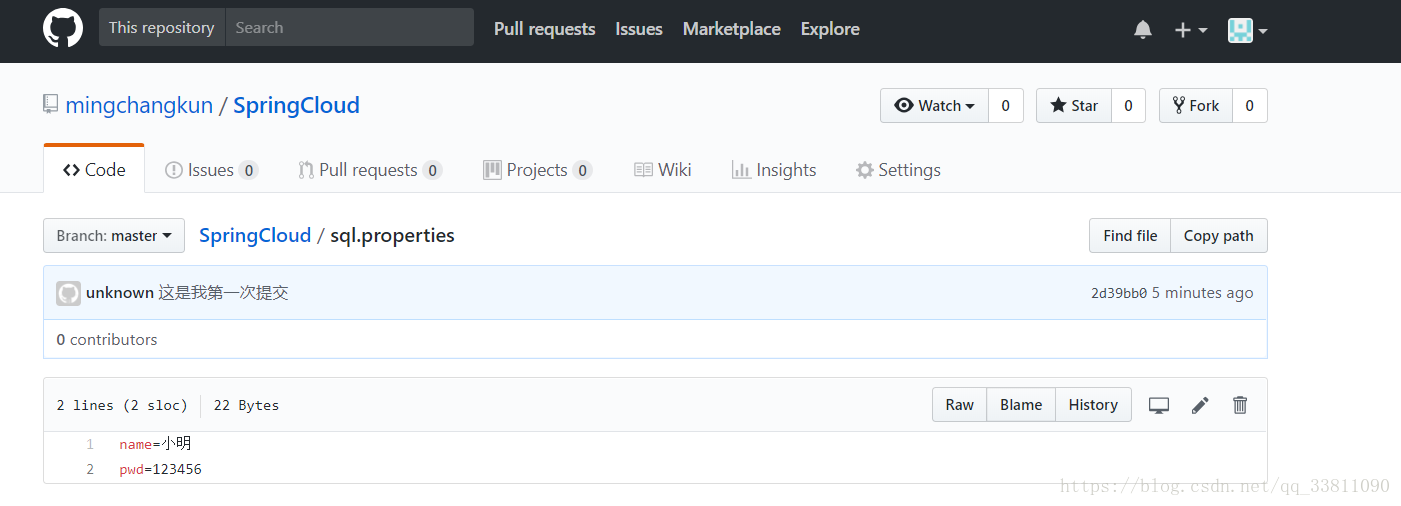Open notifications bell icon
Image resolution: width=1401 pixels, height=506 pixels.
[1143, 30]
